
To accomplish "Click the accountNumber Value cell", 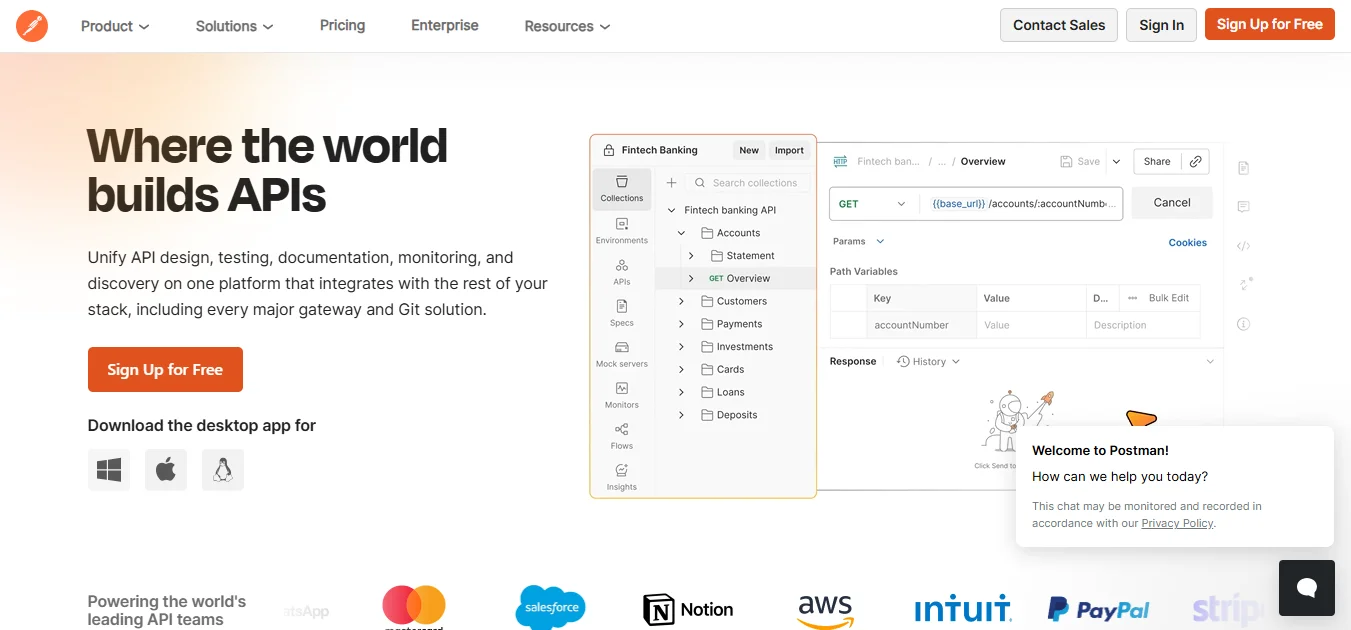I will coord(1031,325).
